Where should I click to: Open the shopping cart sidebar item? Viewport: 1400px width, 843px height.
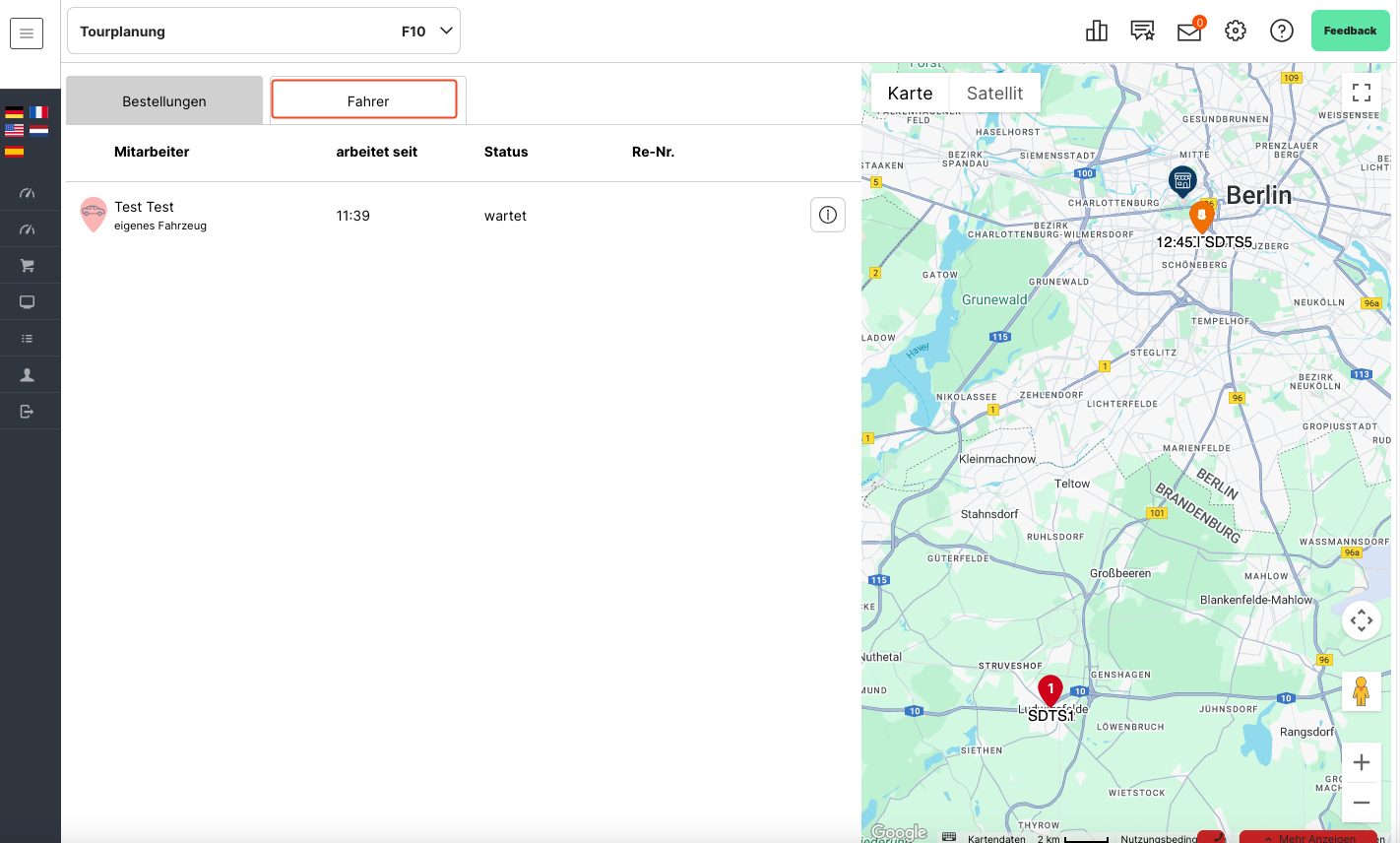pyautogui.click(x=28, y=266)
